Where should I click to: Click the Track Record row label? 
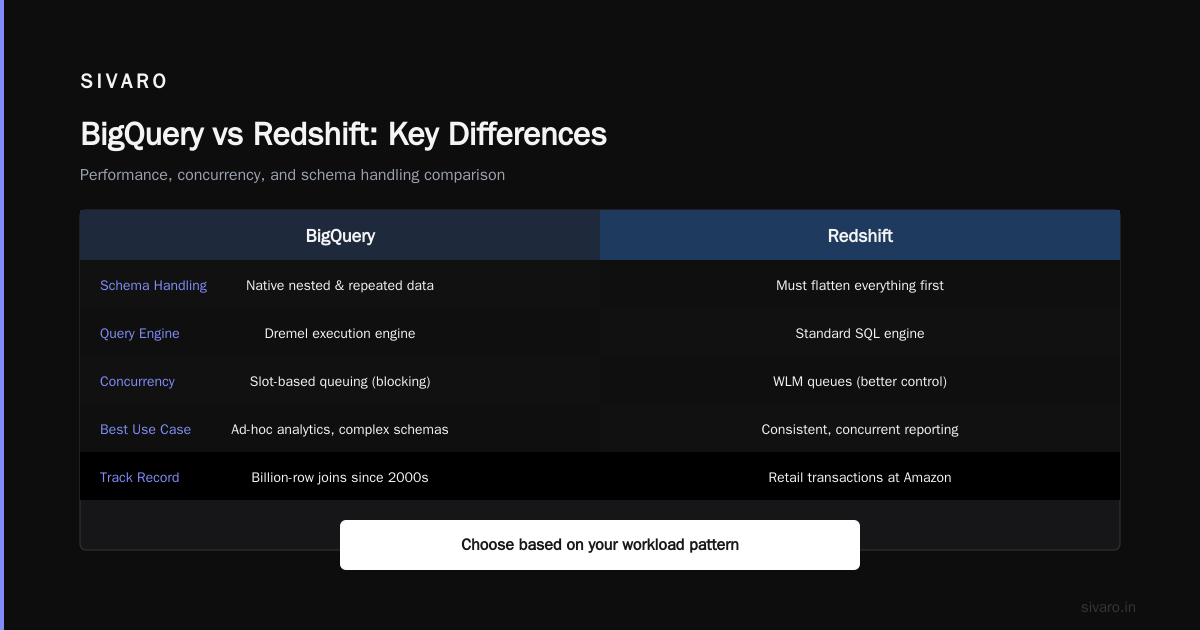click(140, 477)
